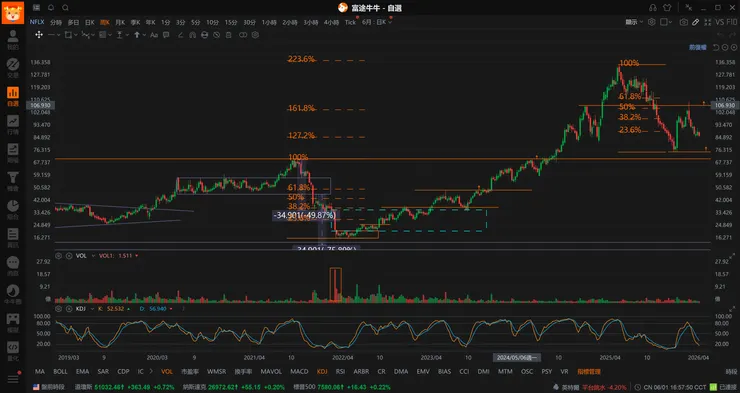Open the customer service headset icon
This screenshot has height=393, width=740.
point(653,8)
